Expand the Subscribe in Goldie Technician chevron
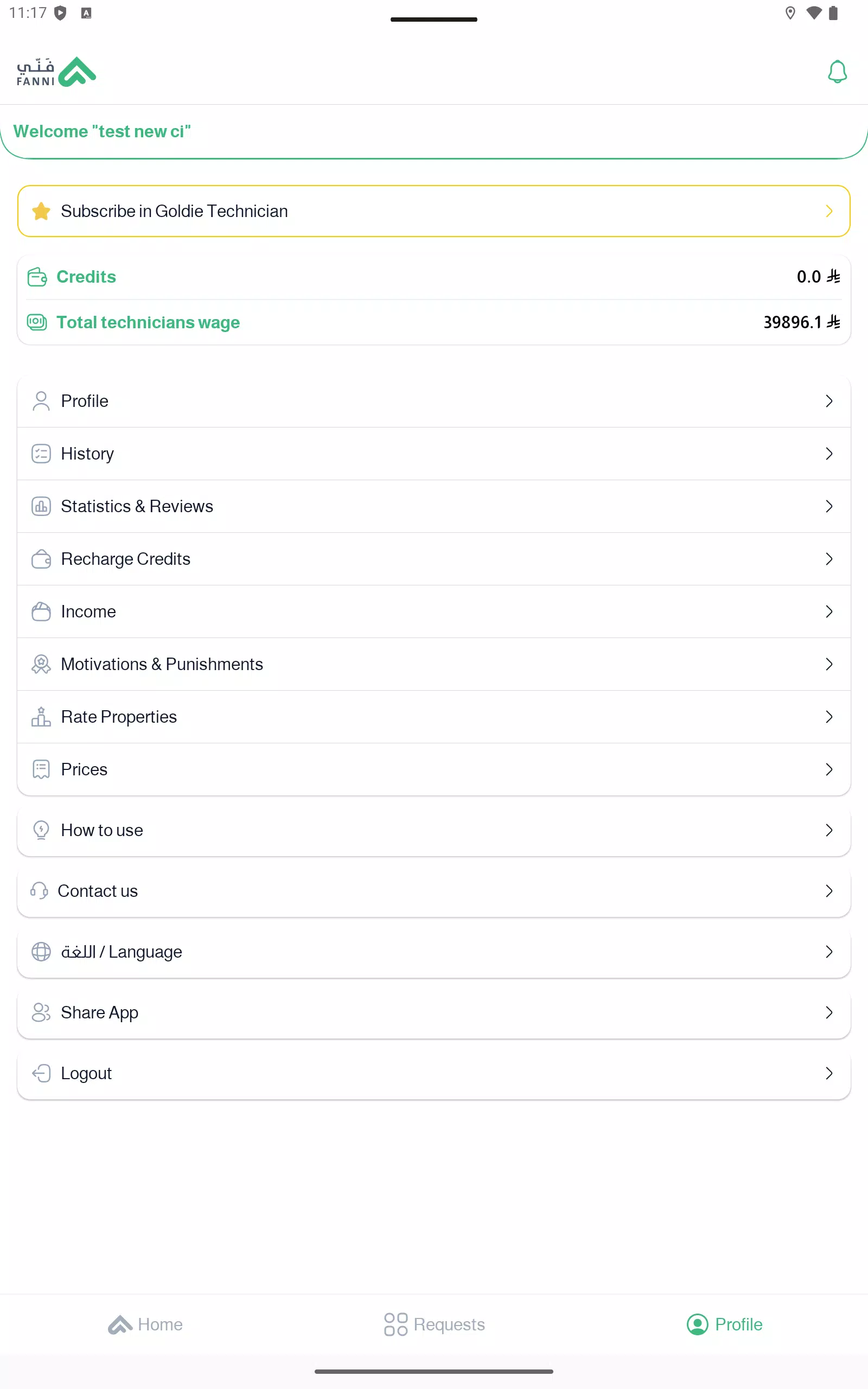The height and width of the screenshot is (1389, 868). click(x=829, y=211)
